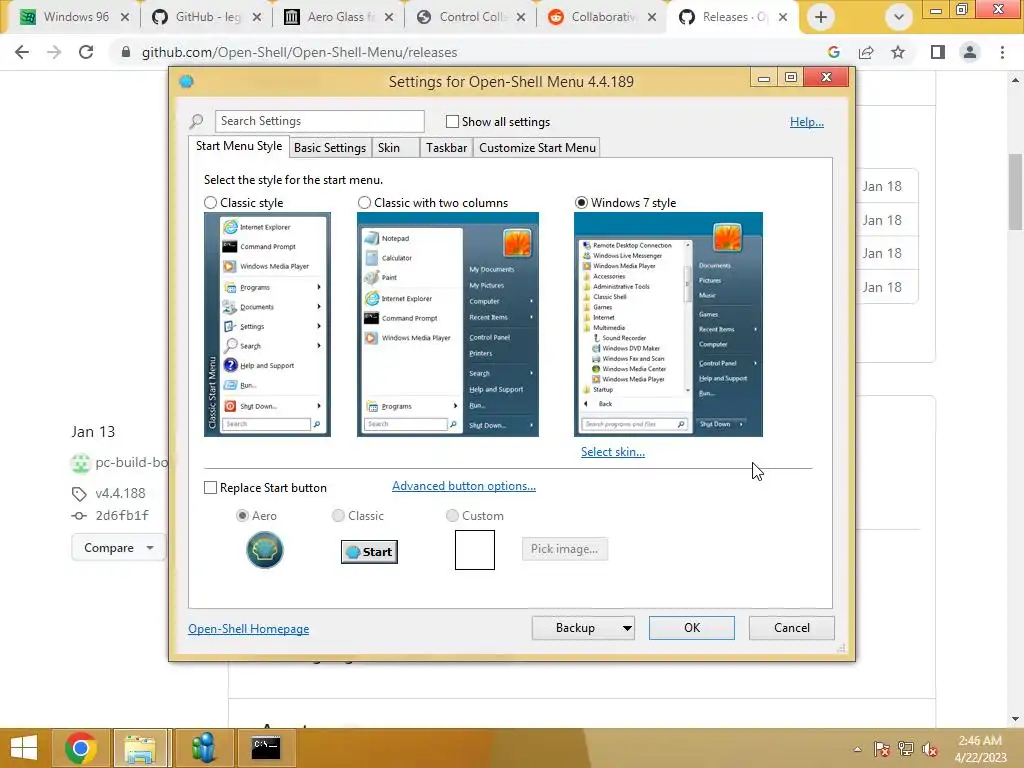Open Command Prompt from the taskbar
Screen dimensions: 1024x768
pyautogui.click(x=266, y=748)
